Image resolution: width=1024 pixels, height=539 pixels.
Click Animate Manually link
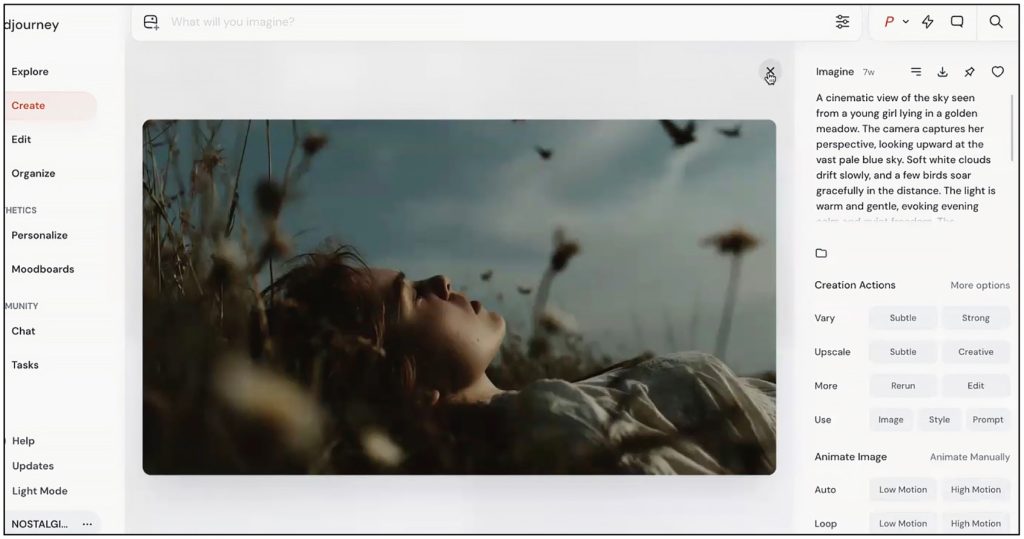(969, 457)
